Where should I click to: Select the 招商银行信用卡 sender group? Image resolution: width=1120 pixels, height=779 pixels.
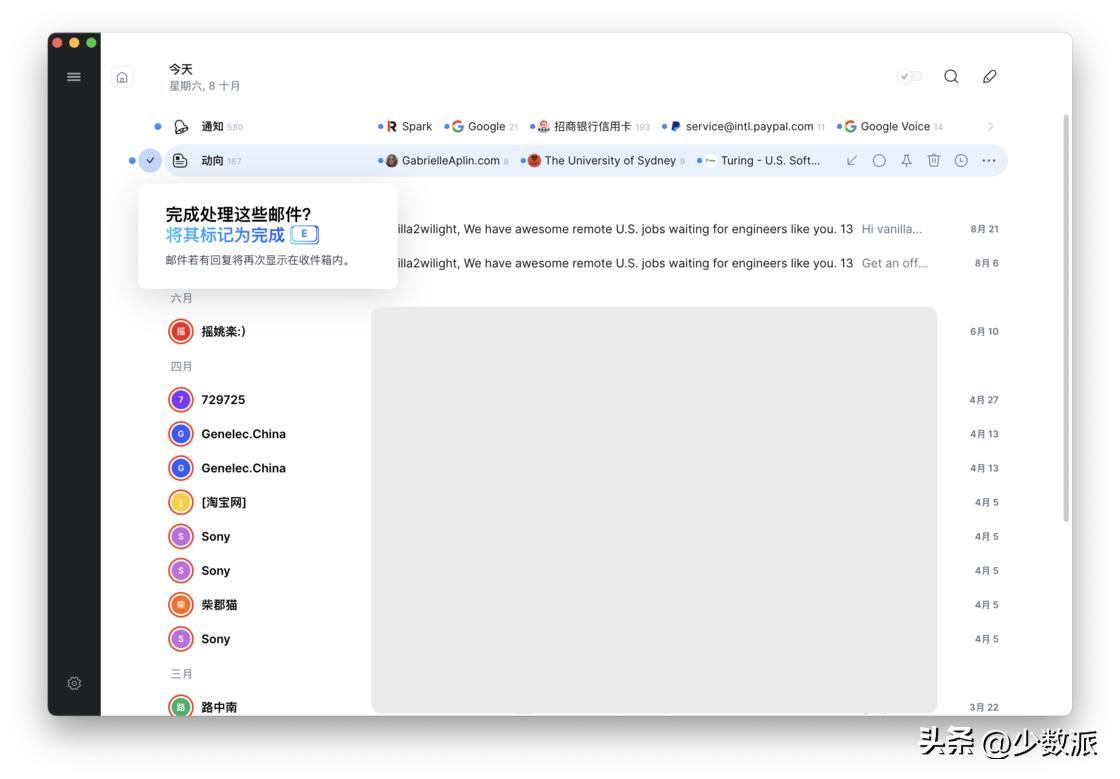point(592,126)
